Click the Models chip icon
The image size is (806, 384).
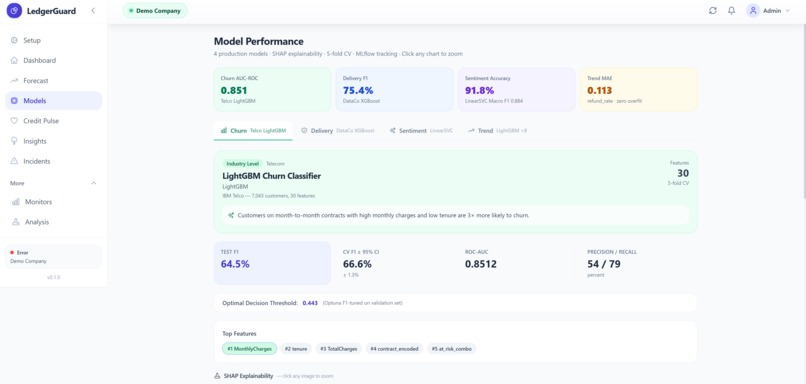pos(14,101)
